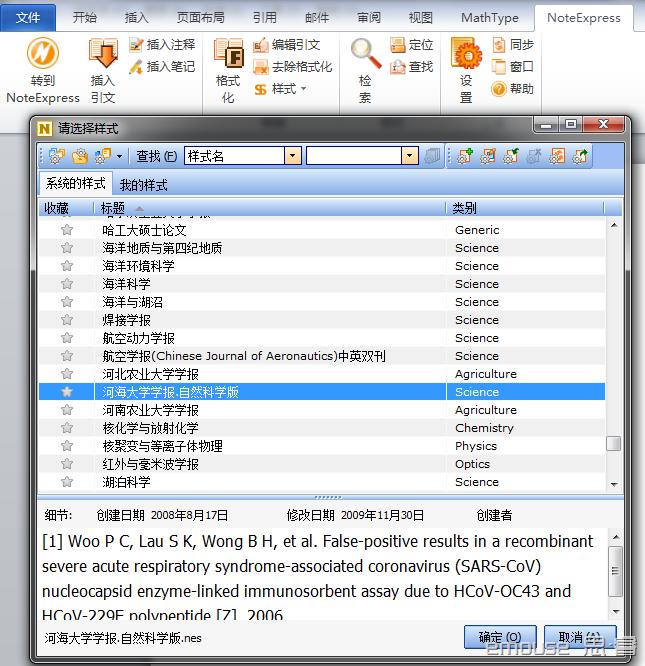
Task: Click Remove Formatting (去除格式化)
Action: [293, 67]
